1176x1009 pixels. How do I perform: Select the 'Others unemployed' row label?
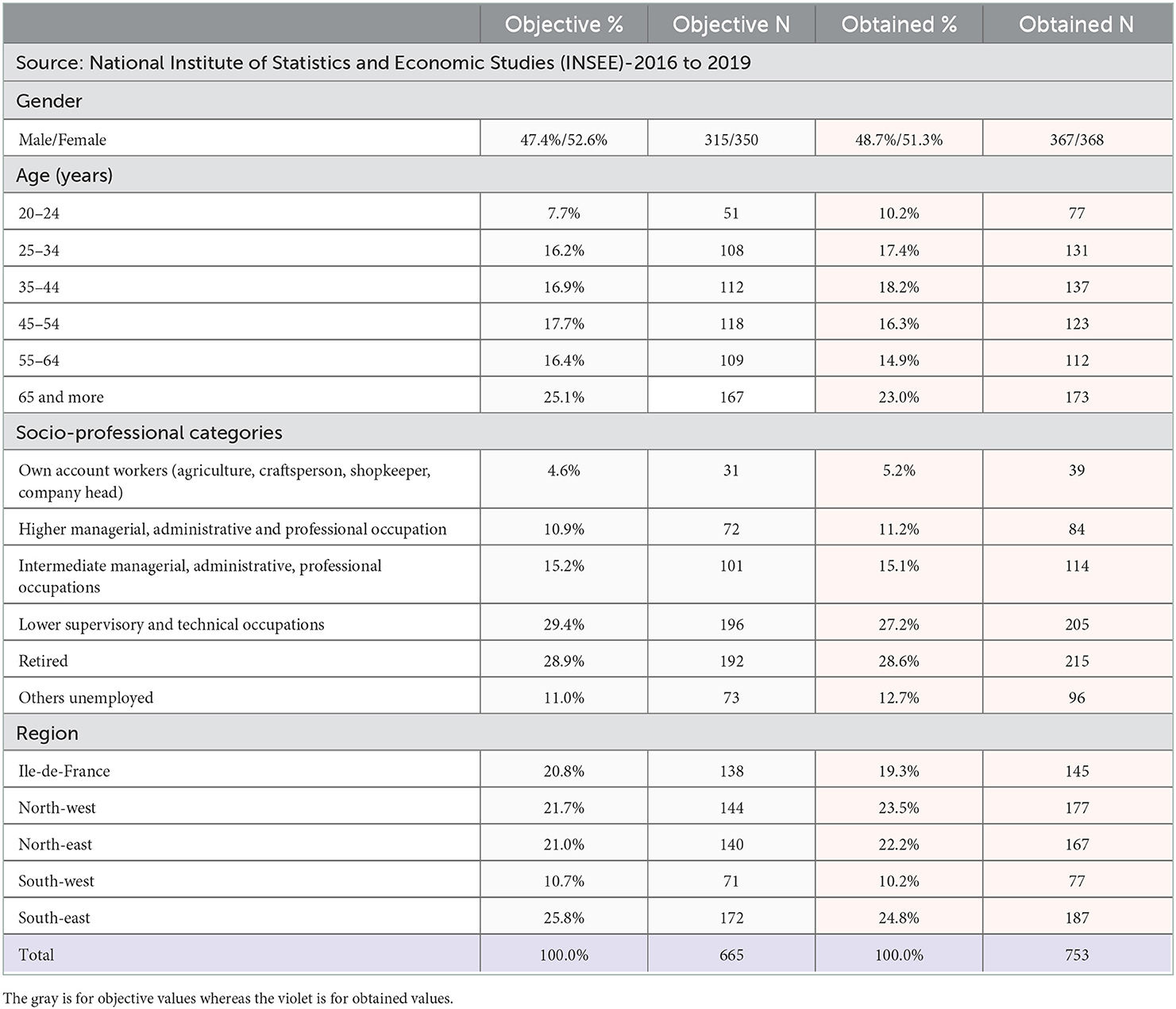pos(86,698)
